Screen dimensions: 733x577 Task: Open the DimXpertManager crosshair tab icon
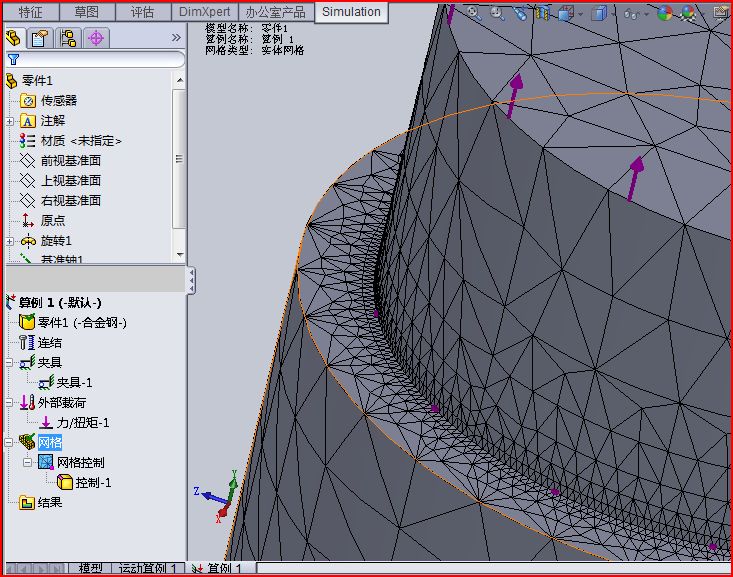(x=96, y=38)
